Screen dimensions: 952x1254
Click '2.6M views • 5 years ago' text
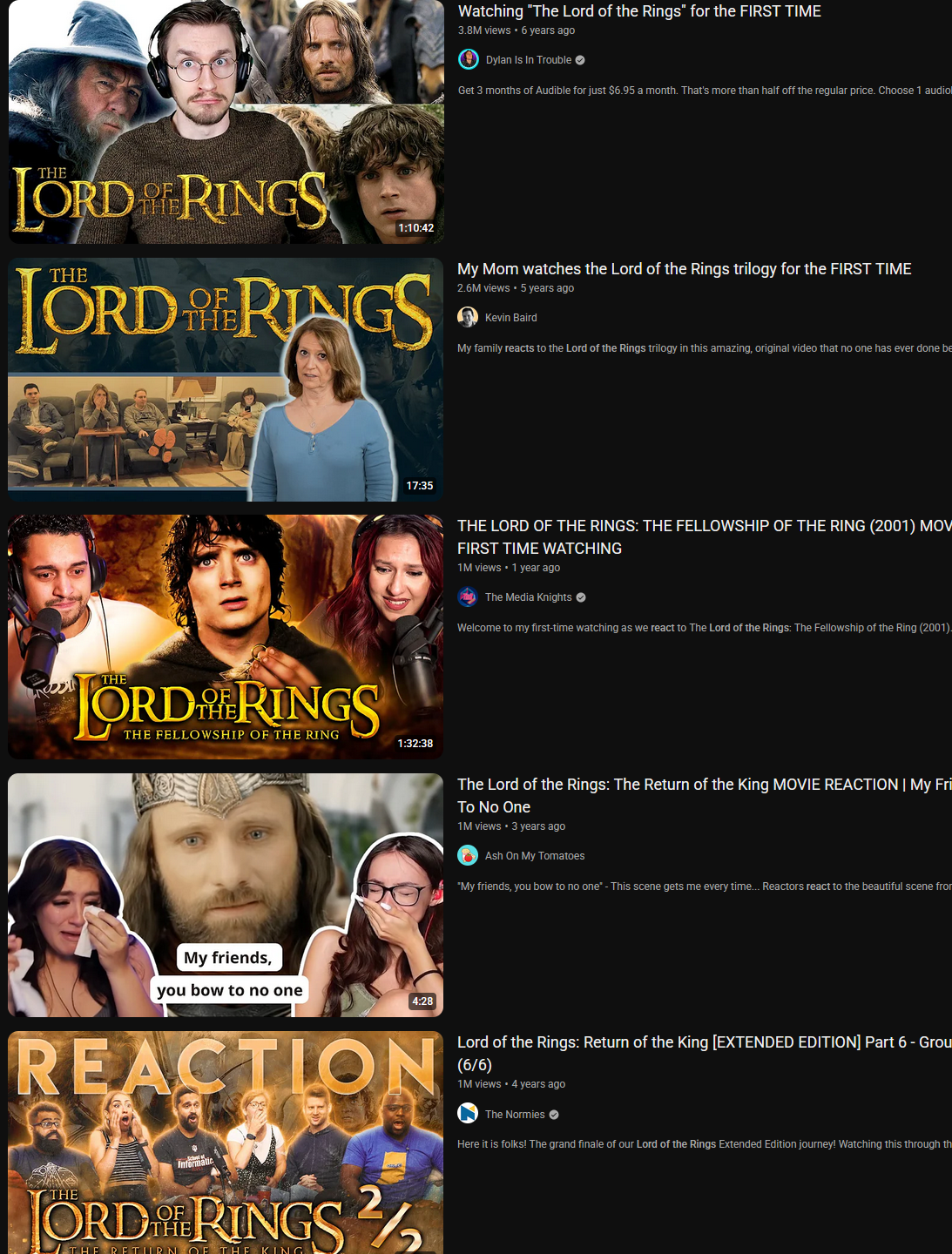[x=516, y=288]
